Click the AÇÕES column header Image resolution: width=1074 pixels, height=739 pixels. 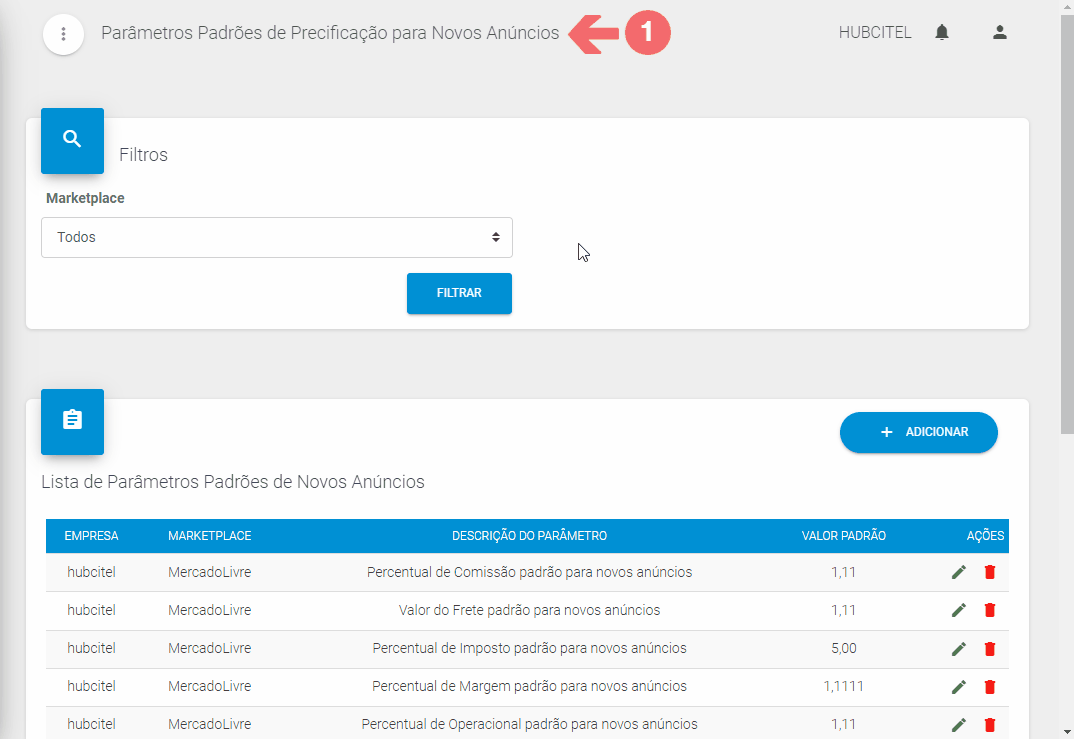[985, 536]
